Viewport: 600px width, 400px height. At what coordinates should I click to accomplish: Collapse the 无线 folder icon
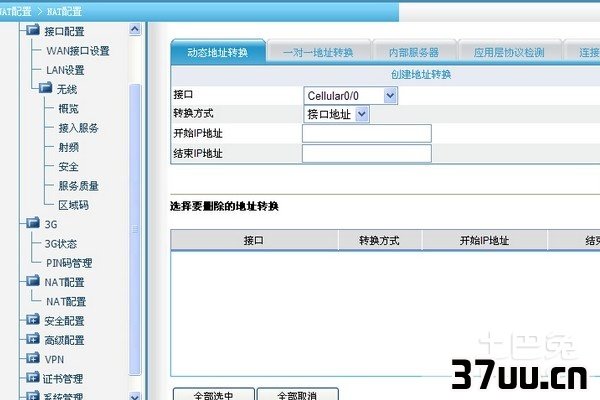45,88
